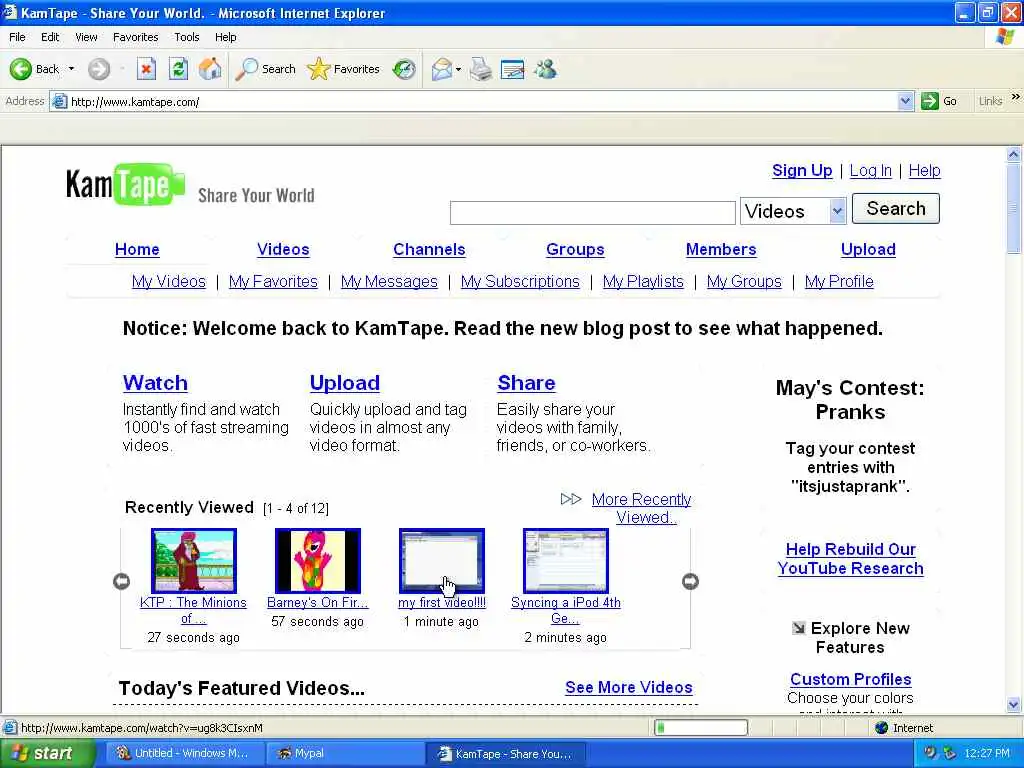This screenshot has height=768, width=1024.
Task: Open the Mail button dropdown arrow
Action: pos(458,69)
